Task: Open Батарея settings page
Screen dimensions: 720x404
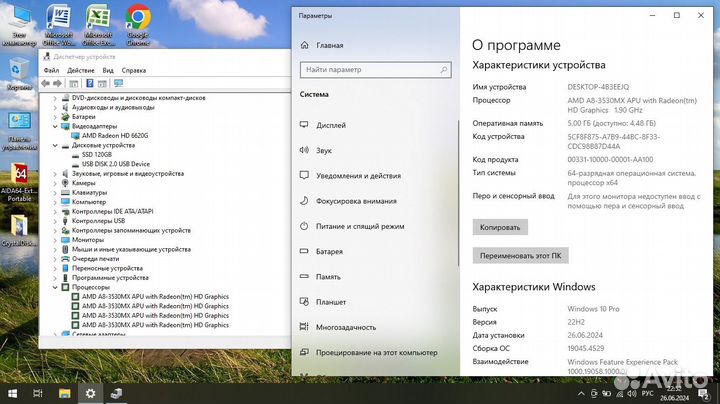Action: click(329, 252)
